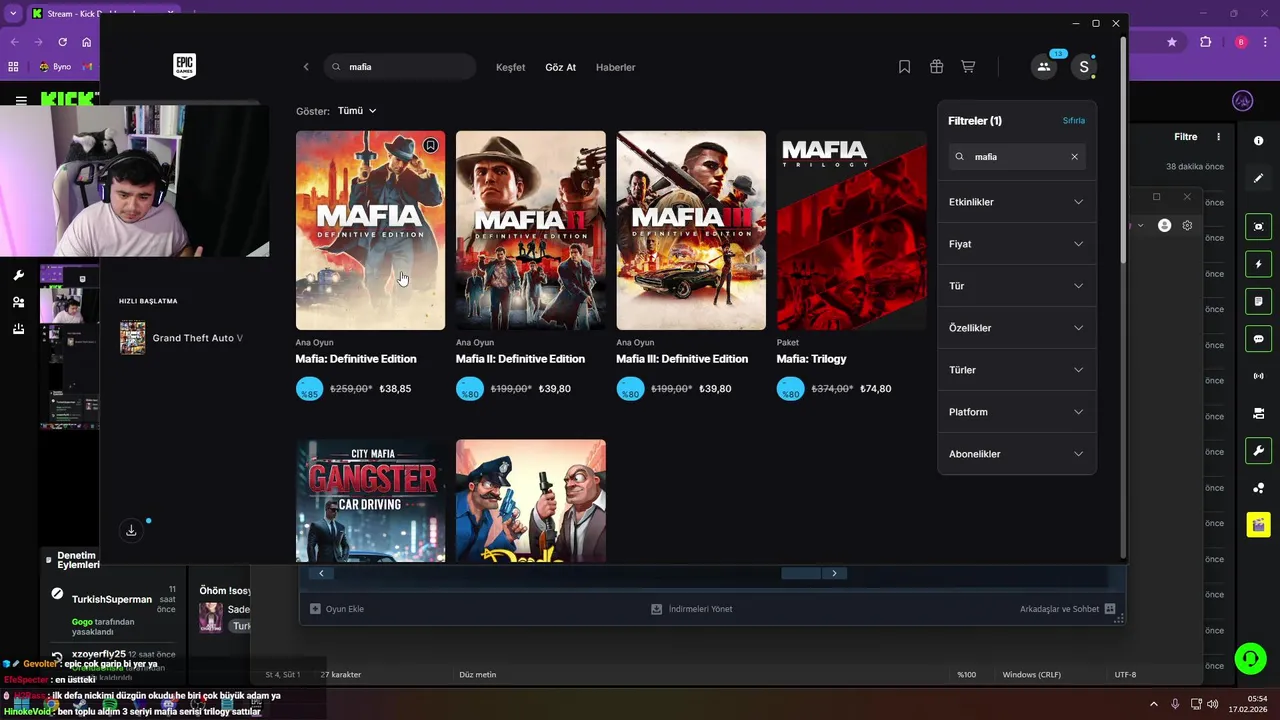Open Mafia III: Definitive Edition title link
The image size is (1280, 720).
click(682, 359)
